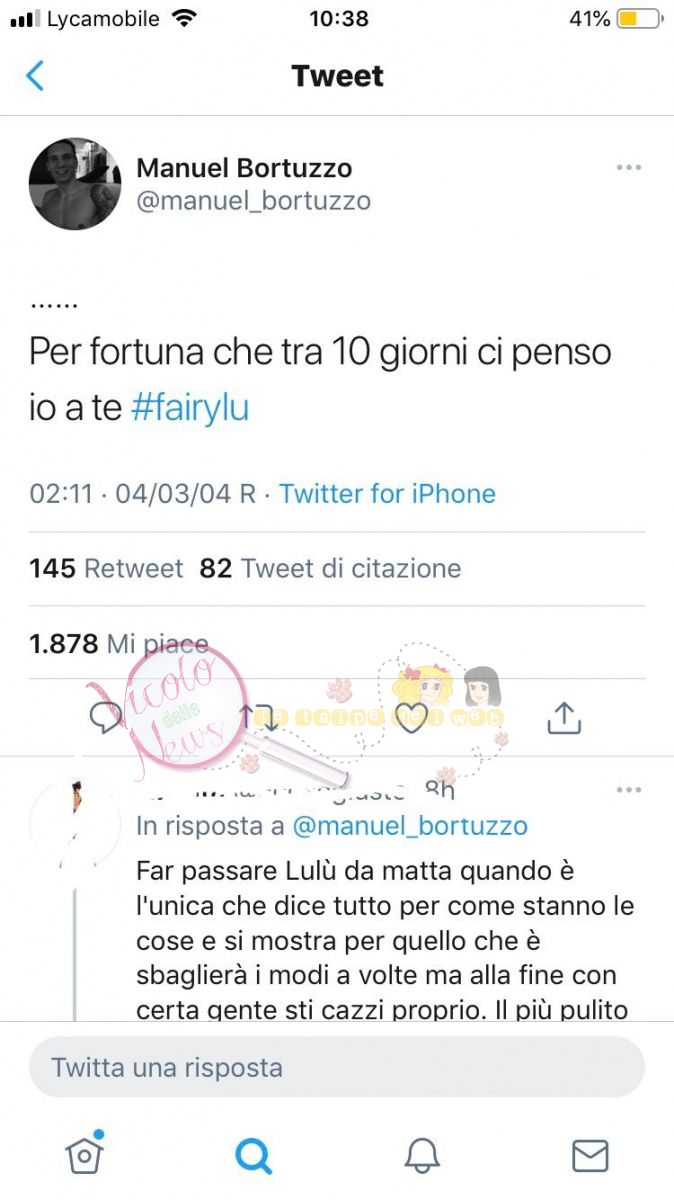Tap the retweet arrows icon
Screen dimensions: 674x1200
click(259, 717)
